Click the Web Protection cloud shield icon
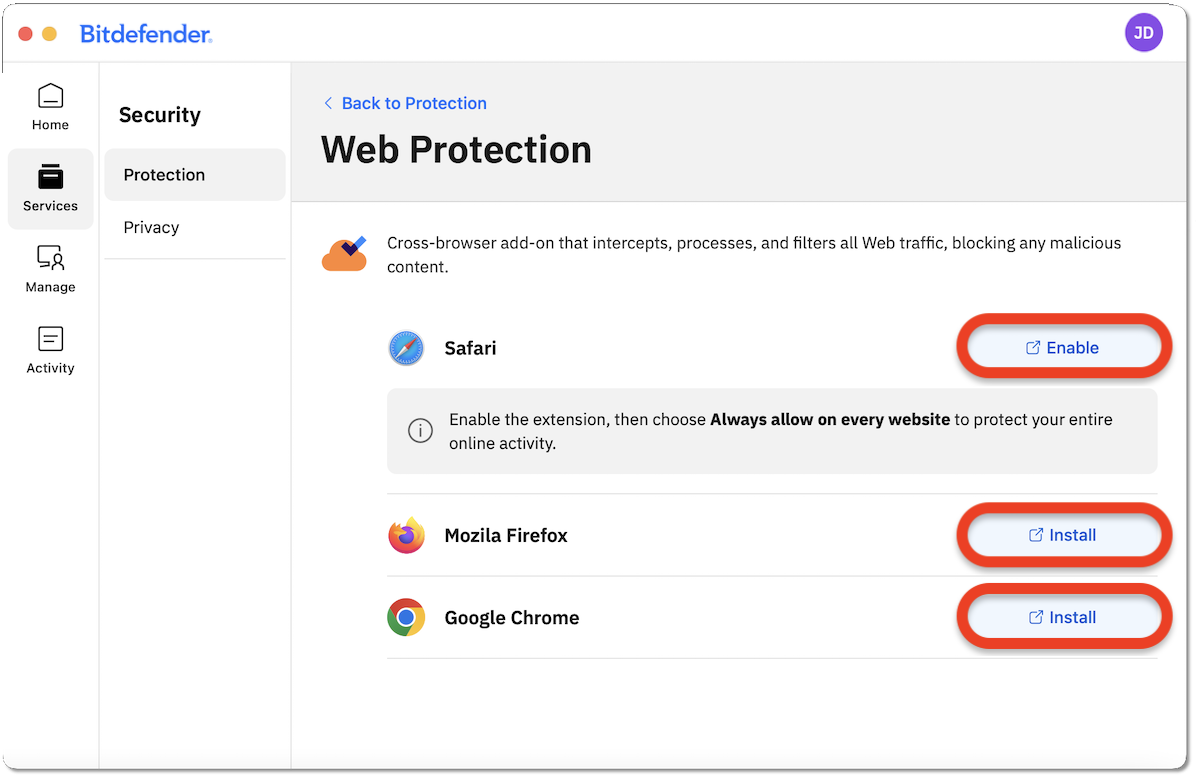Viewport: 1200px width, 780px height. tap(344, 253)
